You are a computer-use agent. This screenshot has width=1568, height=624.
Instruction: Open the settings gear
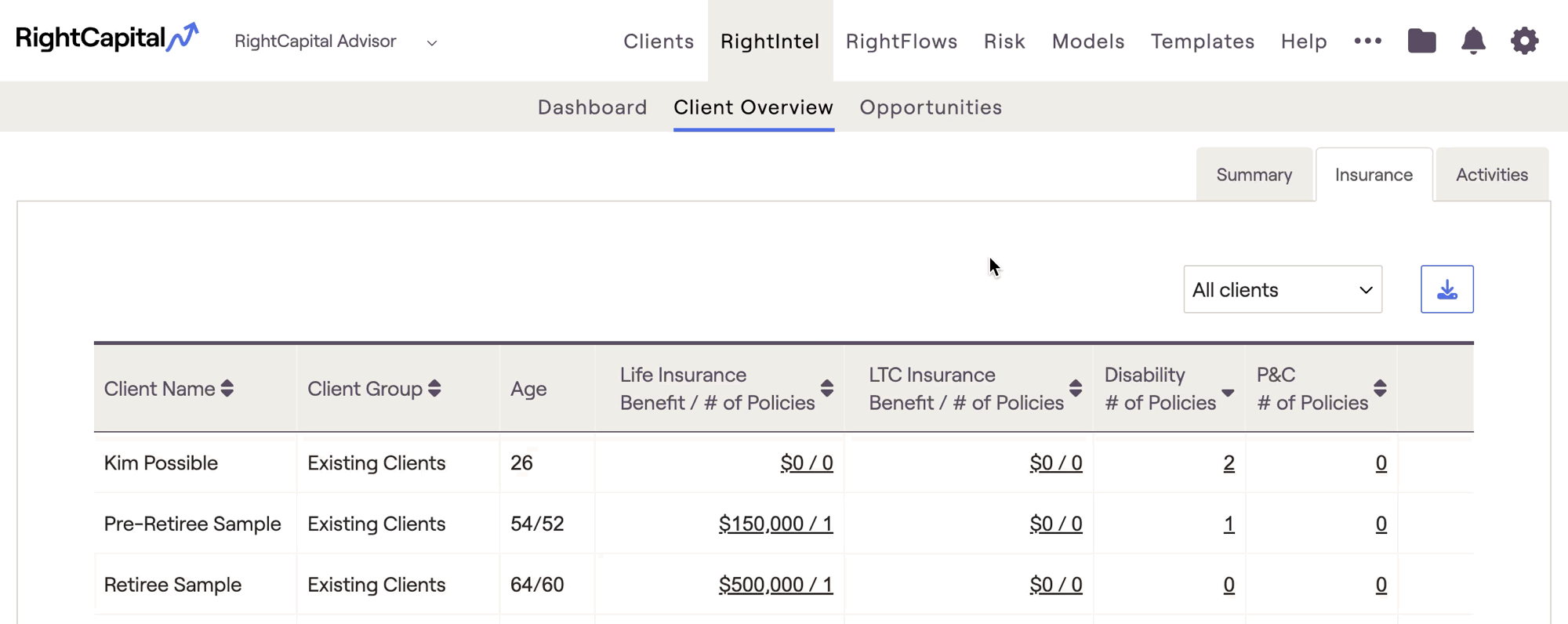coord(1524,41)
